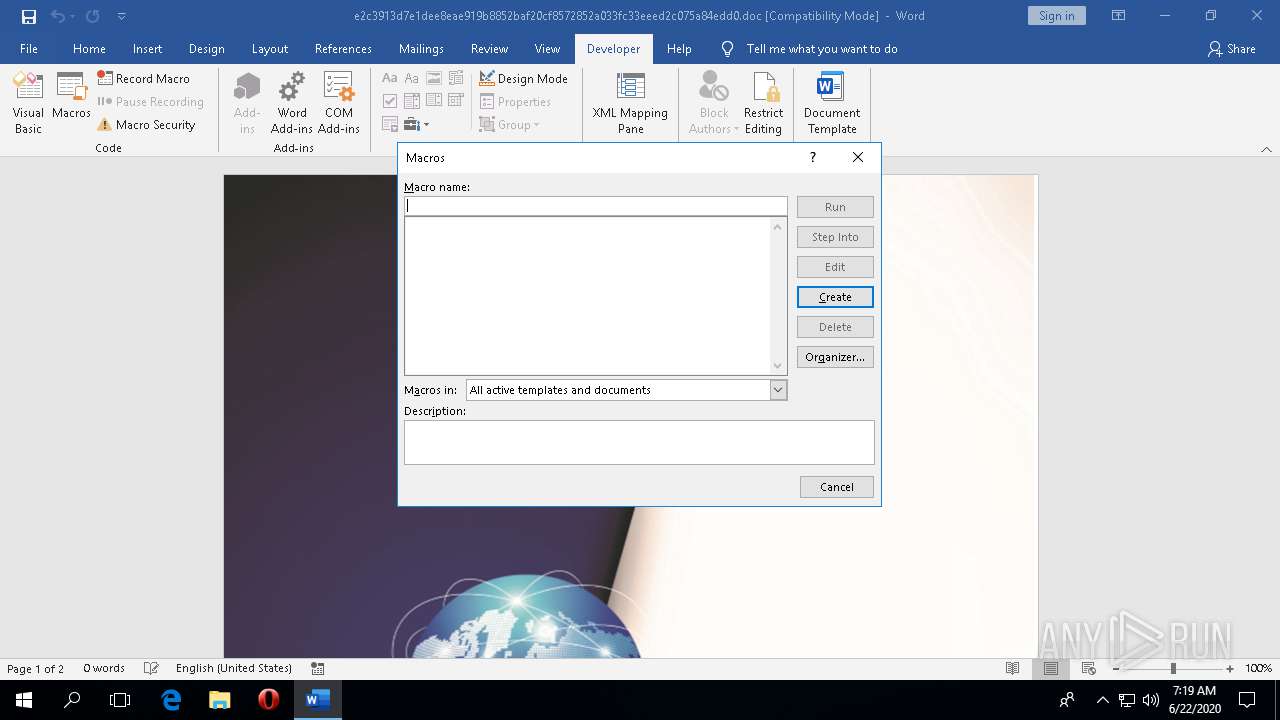
Task: Switch to Print Layout view
Action: (1050, 668)
